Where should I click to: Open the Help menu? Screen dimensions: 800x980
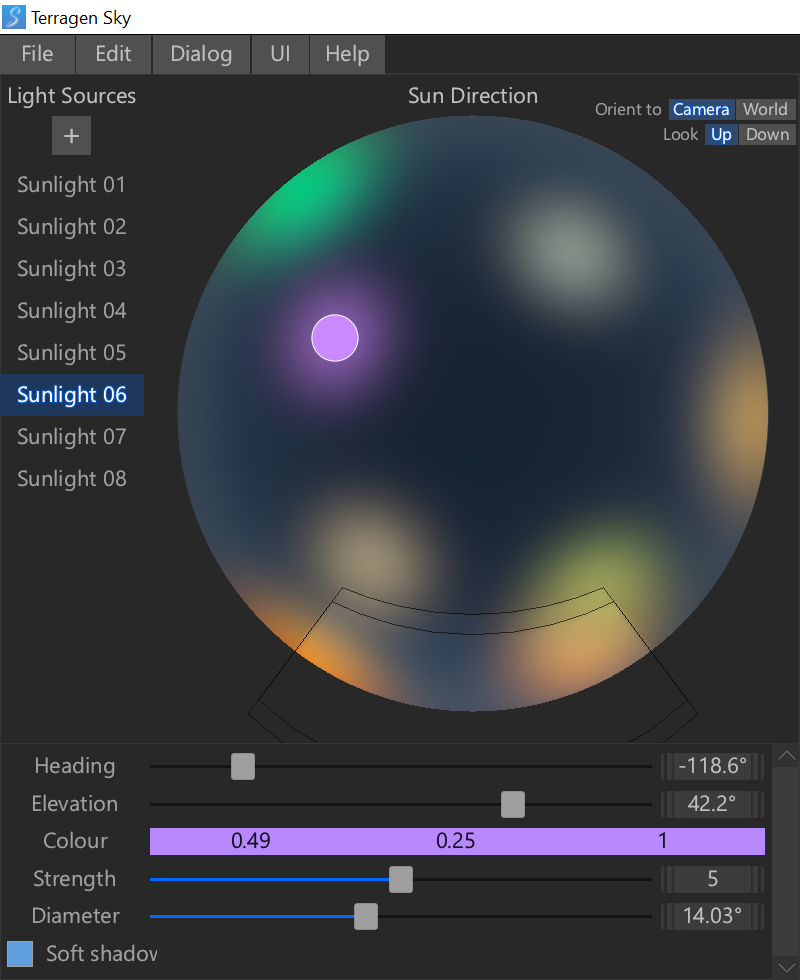click(x=347, y=54)
